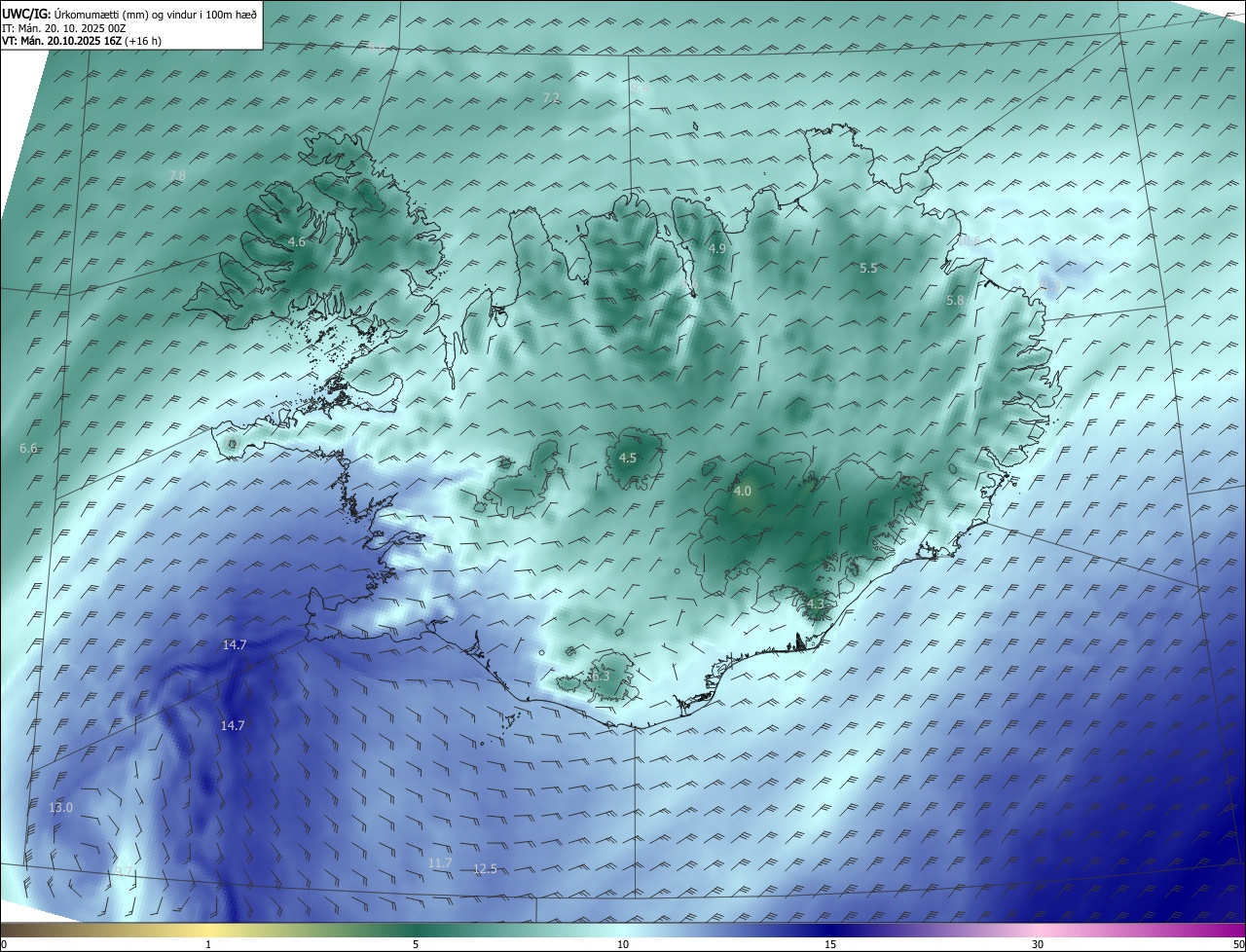Click the 50 tick on the color scale
The height and width of the screenshot is (952, 1246).
[x=1238, y=944]
